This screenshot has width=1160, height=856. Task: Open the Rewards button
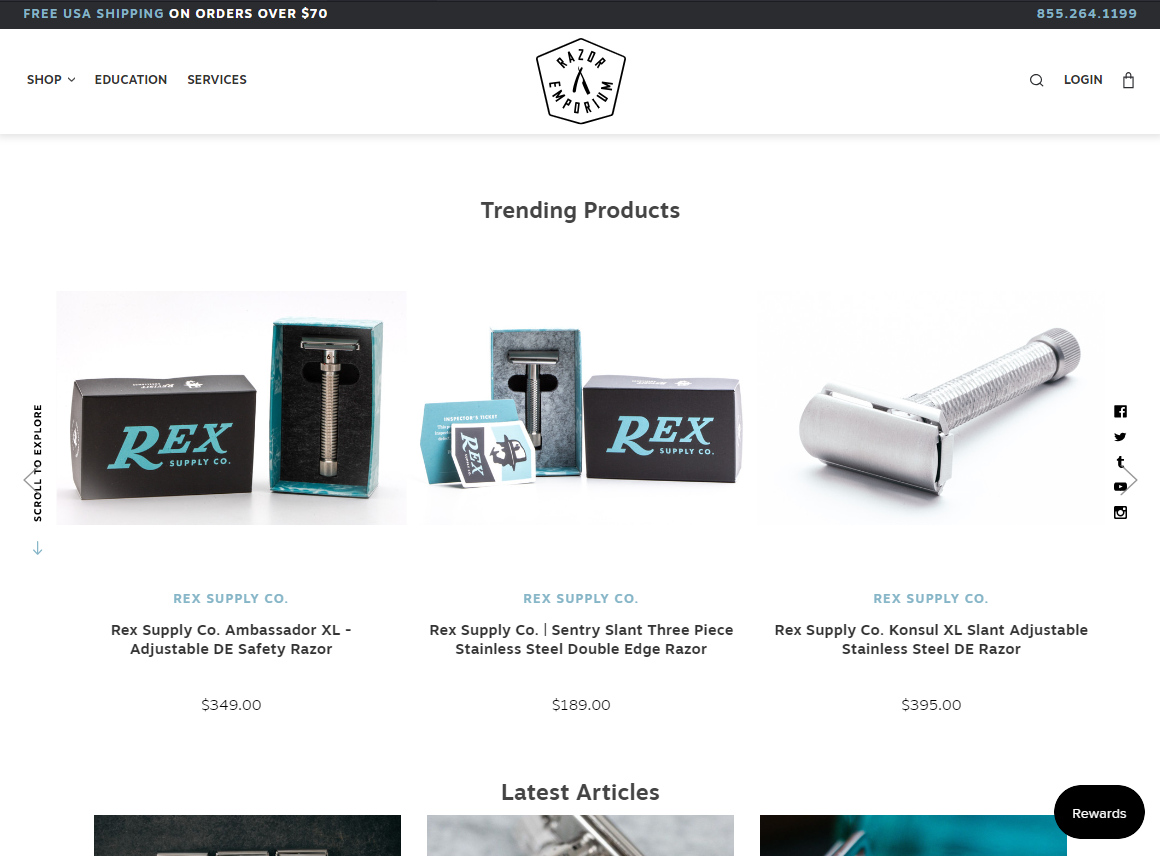pyautogui.click(x=1099, y=812)
